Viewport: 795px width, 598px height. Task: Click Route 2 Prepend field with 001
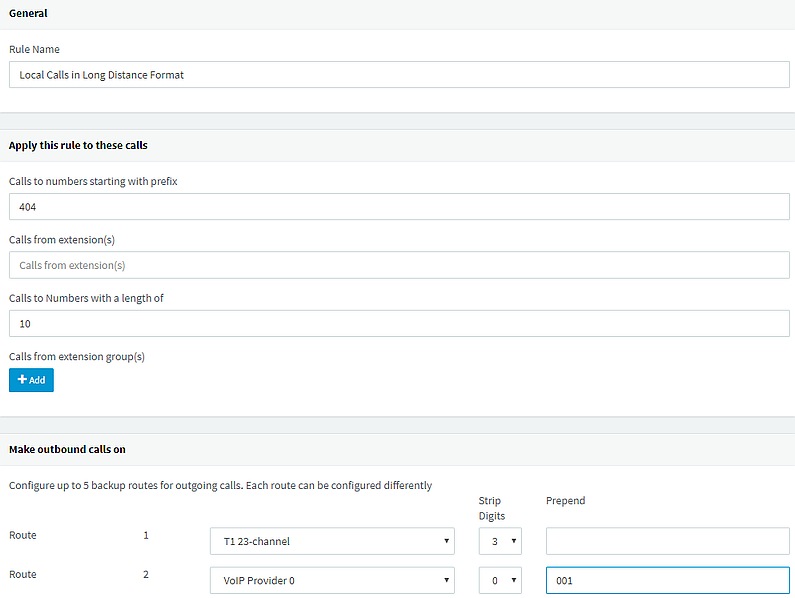click(668, 580)
